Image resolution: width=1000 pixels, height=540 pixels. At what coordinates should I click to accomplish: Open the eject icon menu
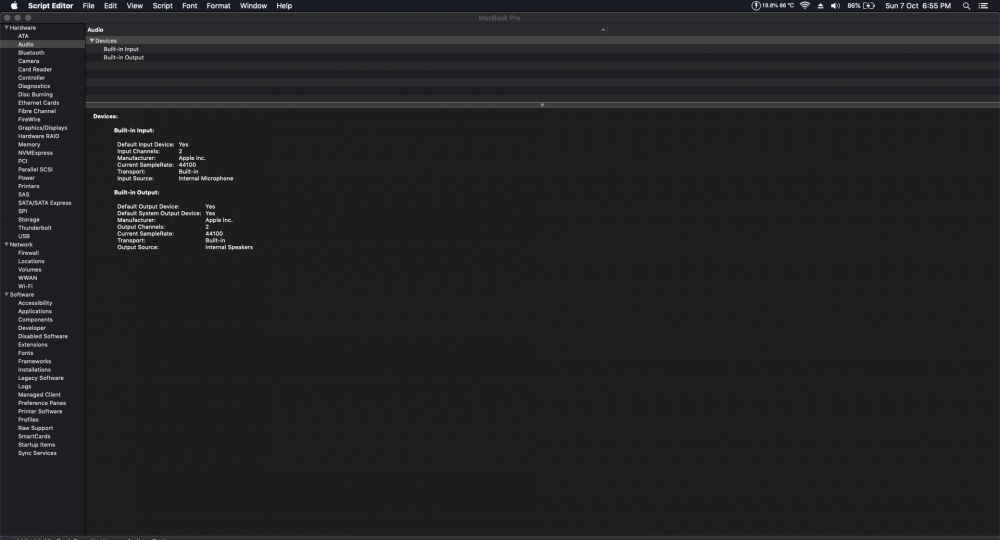[x=820, y=6]
